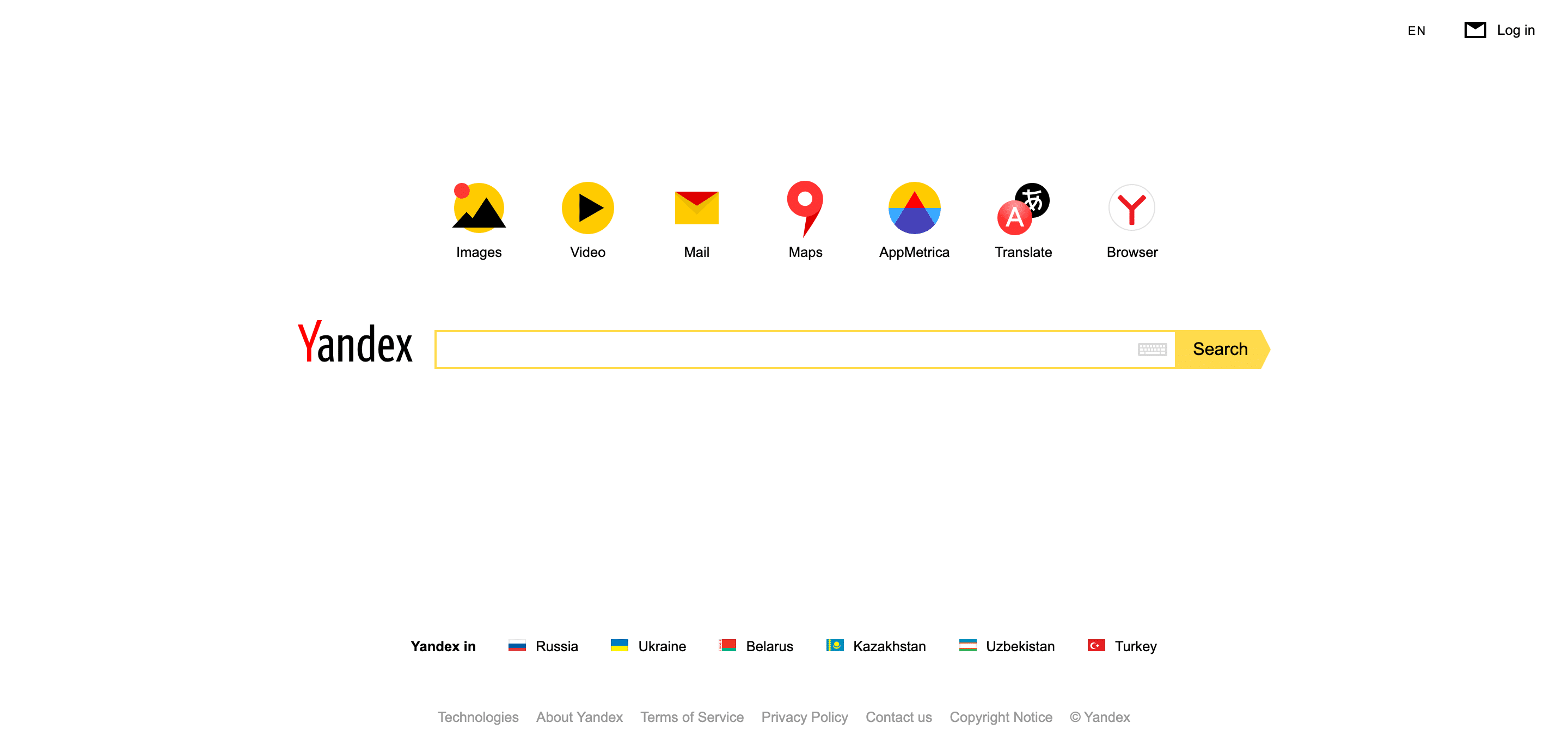Open Terms of Service page
The width and height of the screenshot is (1568, 747).
tap(691, 717)
